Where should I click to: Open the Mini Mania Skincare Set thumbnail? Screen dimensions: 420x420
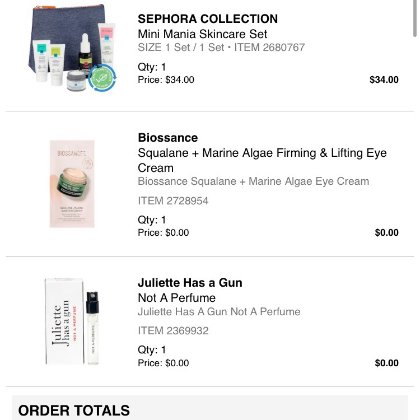point(72,49)
